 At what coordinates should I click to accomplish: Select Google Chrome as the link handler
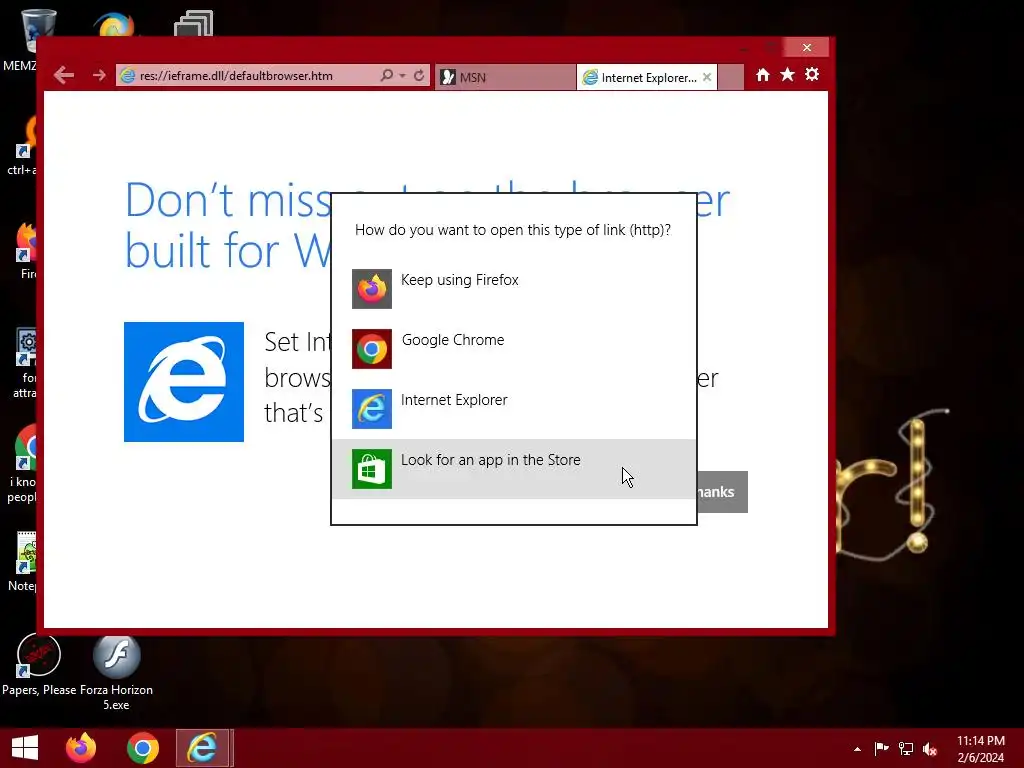coord(513,349)
